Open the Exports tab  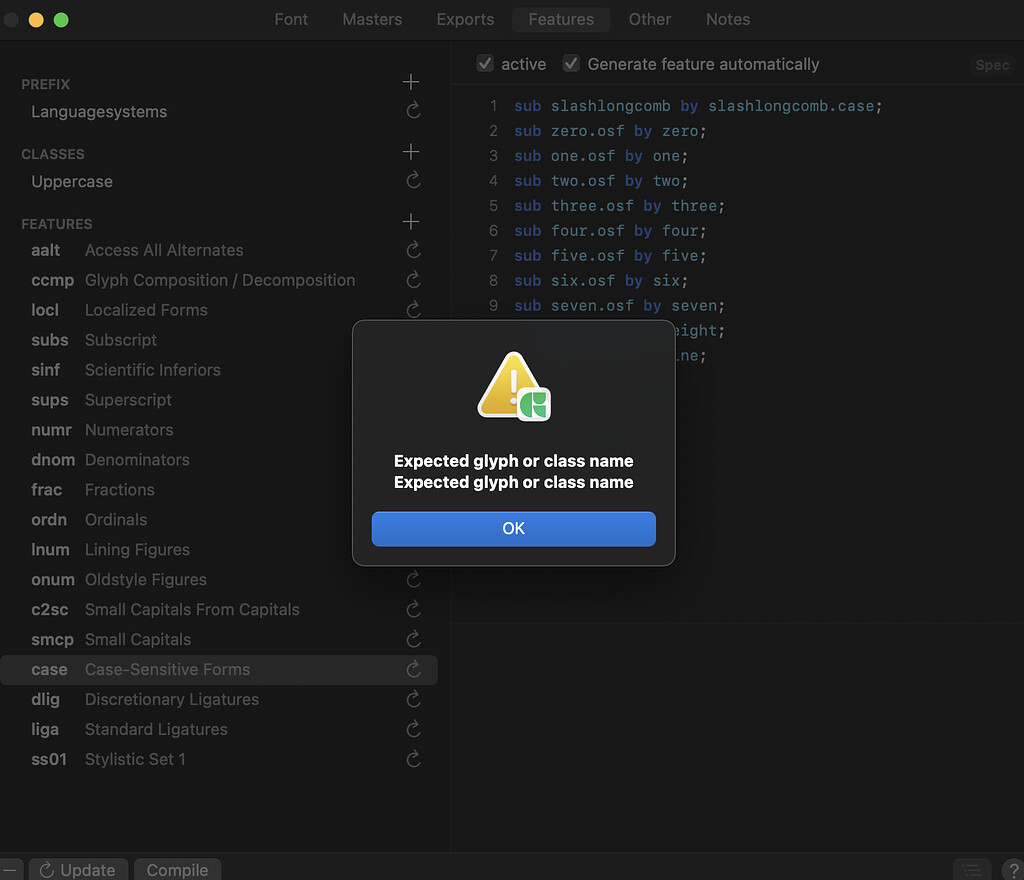pyautogui.click(x=465, y=19)
